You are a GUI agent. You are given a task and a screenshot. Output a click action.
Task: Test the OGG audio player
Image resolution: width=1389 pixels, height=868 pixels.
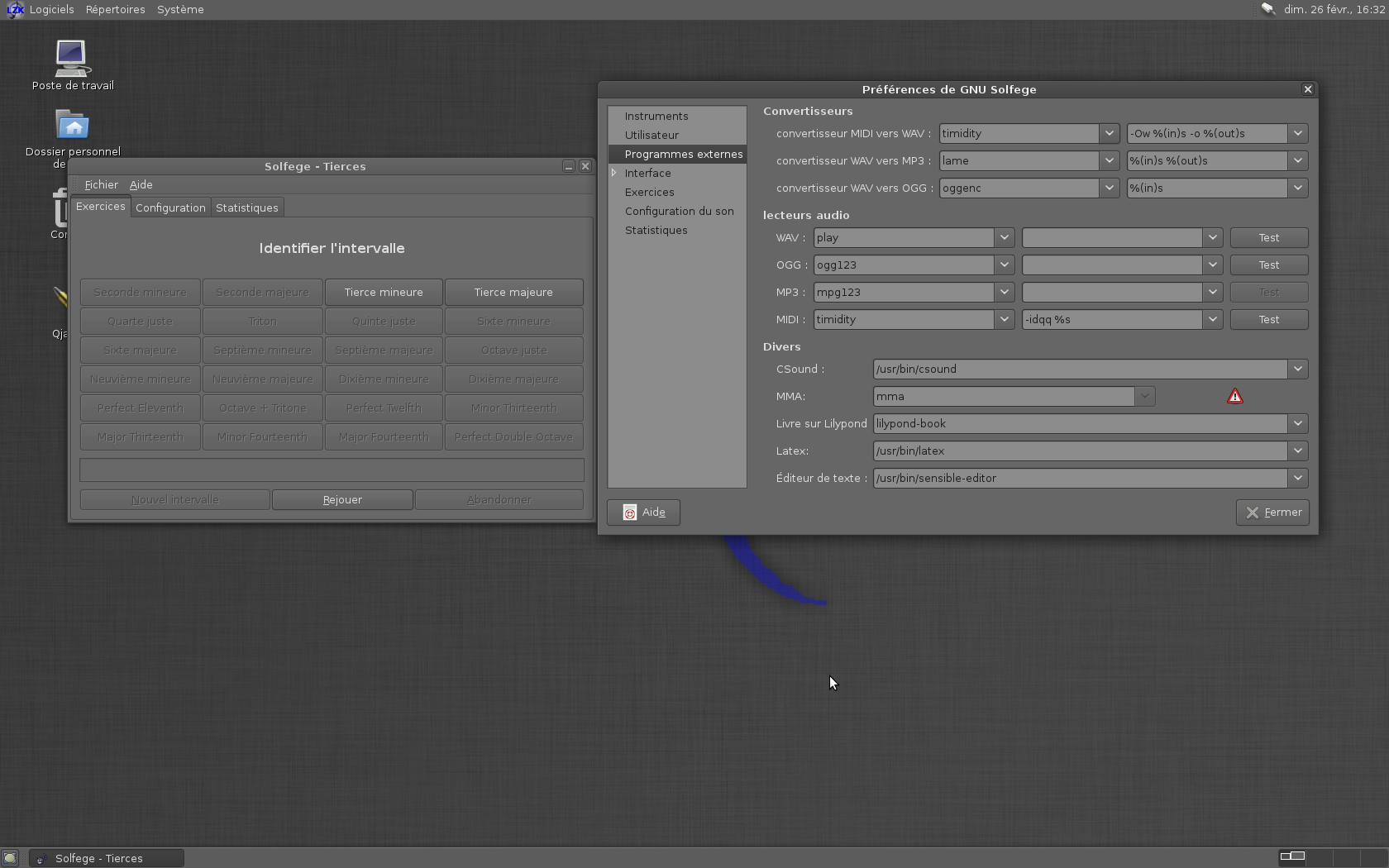(1269, 265)
